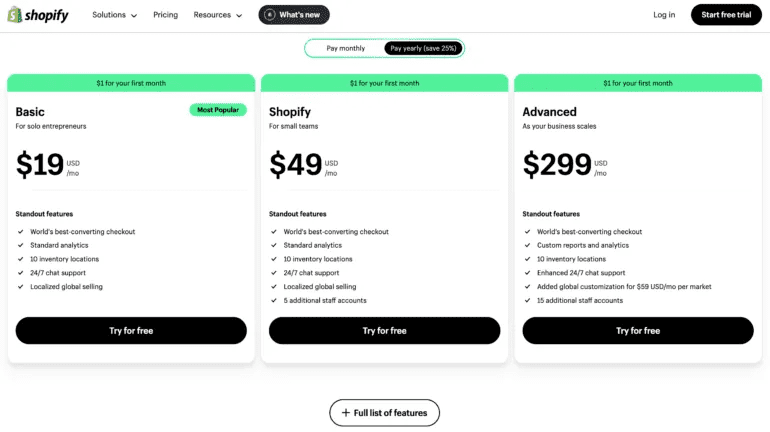Image resolution: width=770 pixels, height=432 pixels.
Task: Click checkmark next to 15 additional staff accounts
Action: 527,300
